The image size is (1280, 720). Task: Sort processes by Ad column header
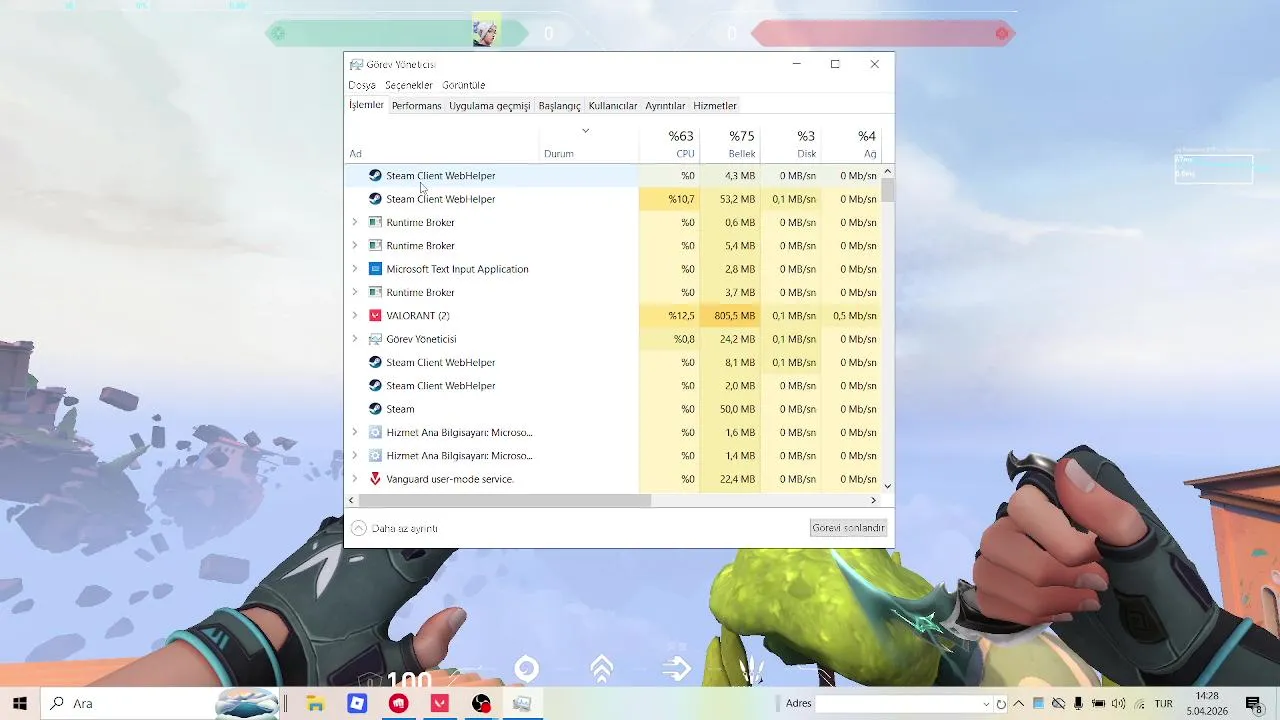(442, 143)
